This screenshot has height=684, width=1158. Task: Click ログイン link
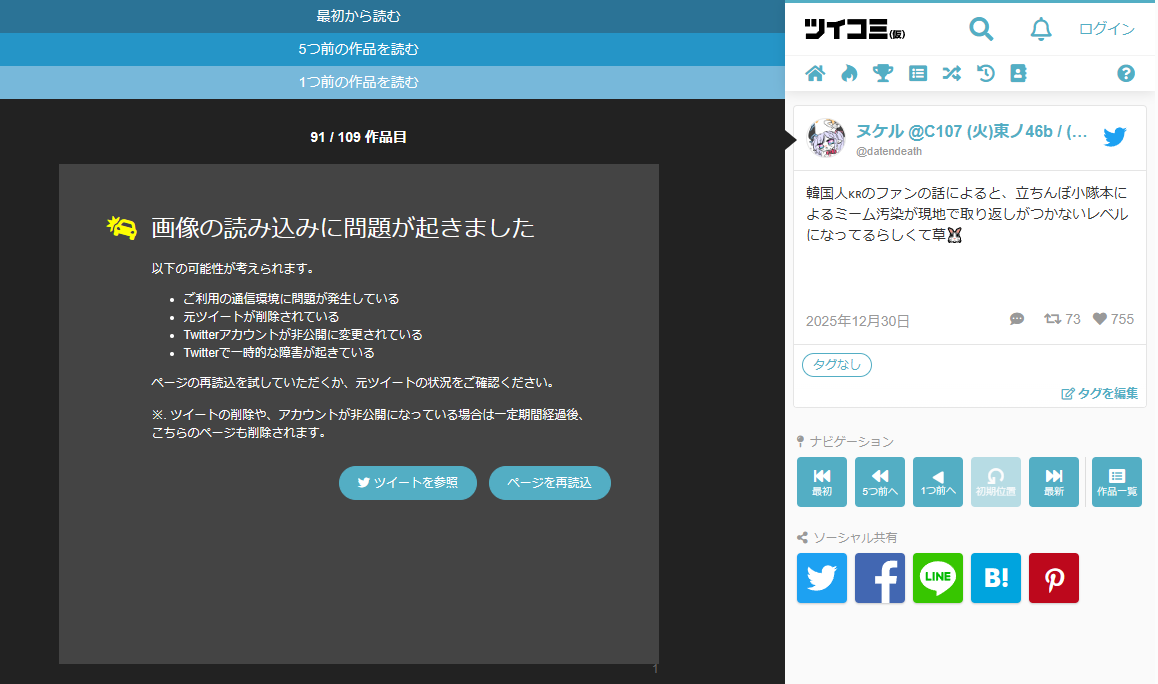click(1107, 29)
